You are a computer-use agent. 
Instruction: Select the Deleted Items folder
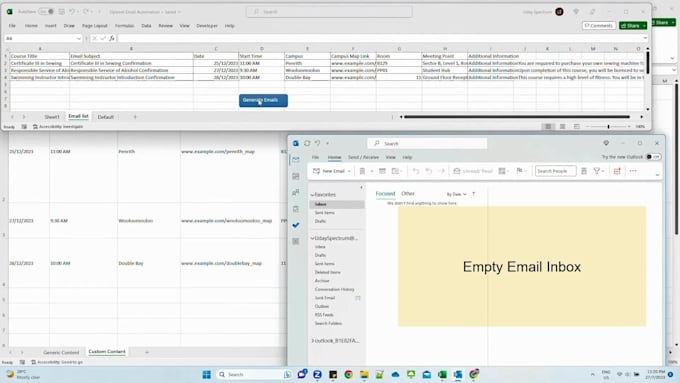[327, 272]
